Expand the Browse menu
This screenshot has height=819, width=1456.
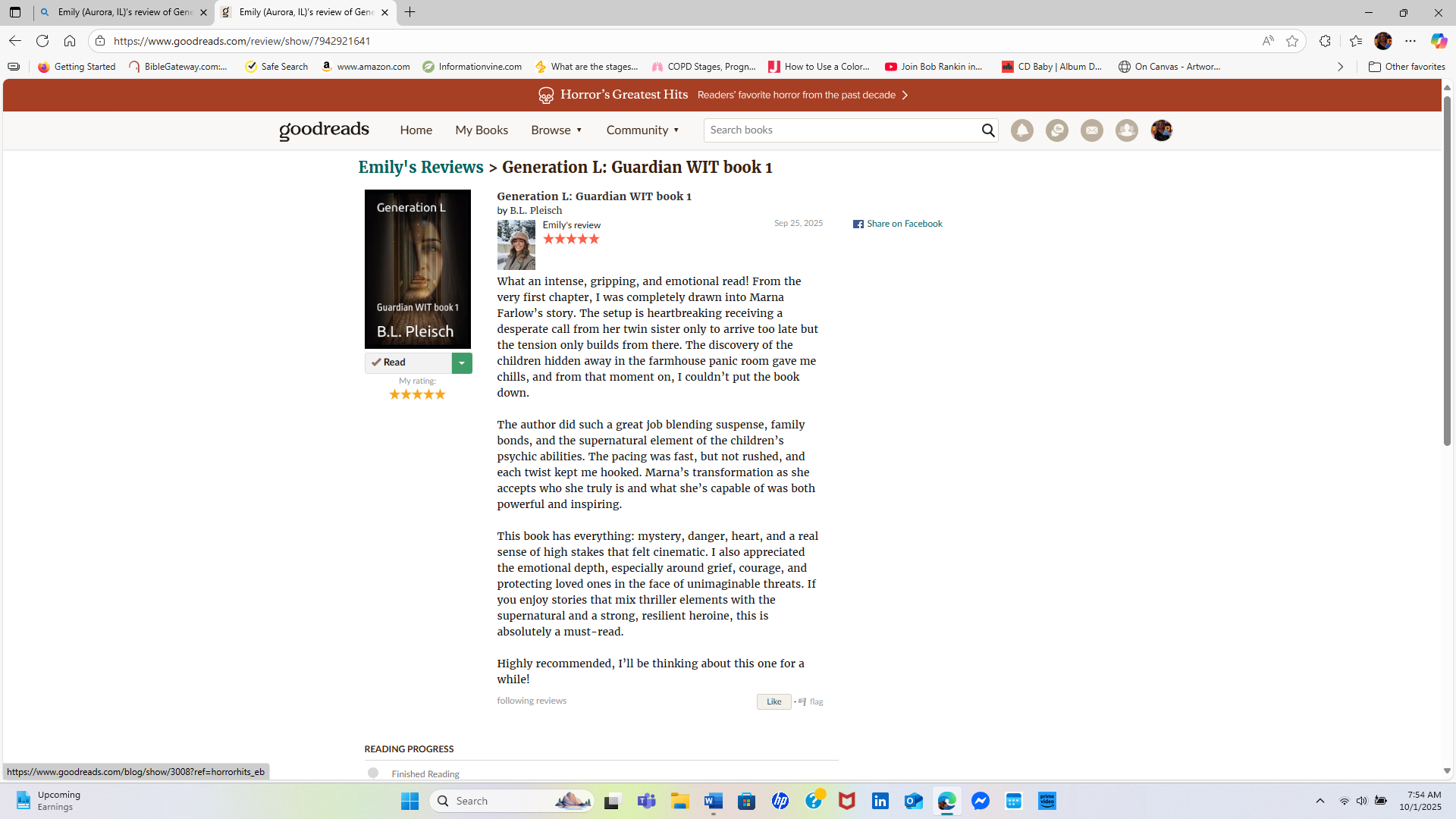(557, 130)
